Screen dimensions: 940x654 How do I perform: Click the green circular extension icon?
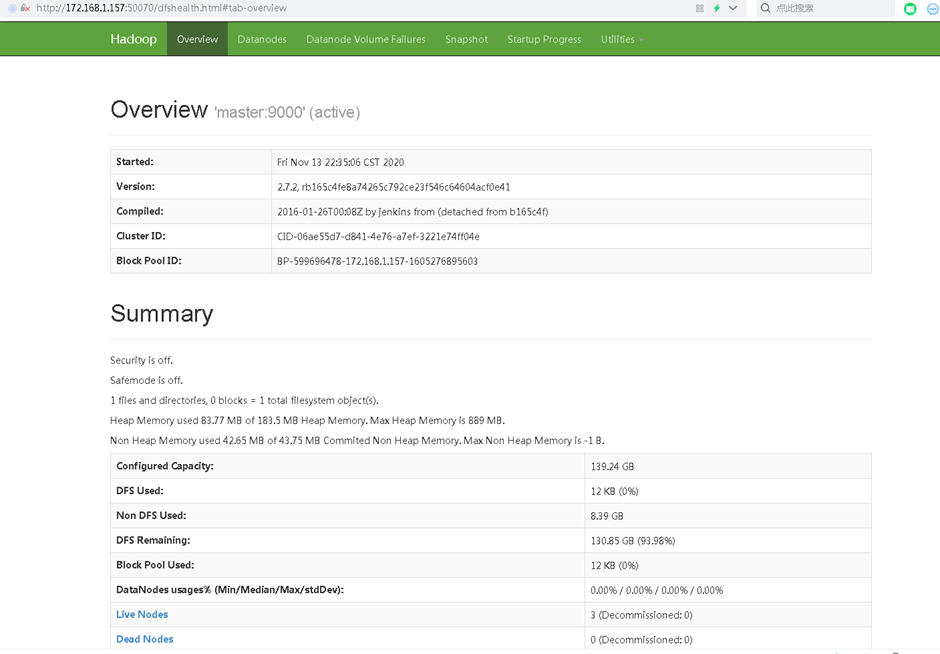(x=910, y=8)
